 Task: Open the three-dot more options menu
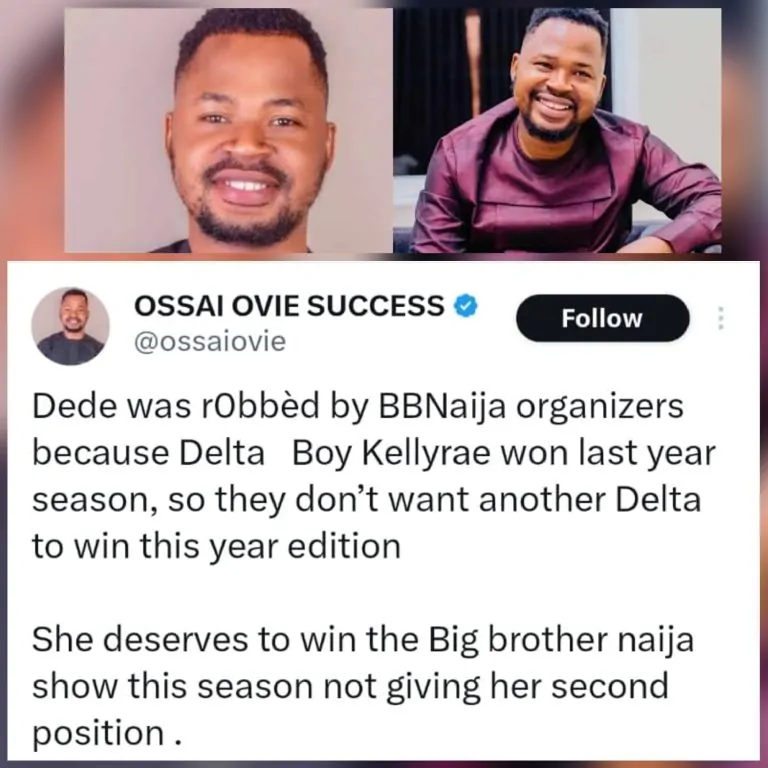[721, 319]
